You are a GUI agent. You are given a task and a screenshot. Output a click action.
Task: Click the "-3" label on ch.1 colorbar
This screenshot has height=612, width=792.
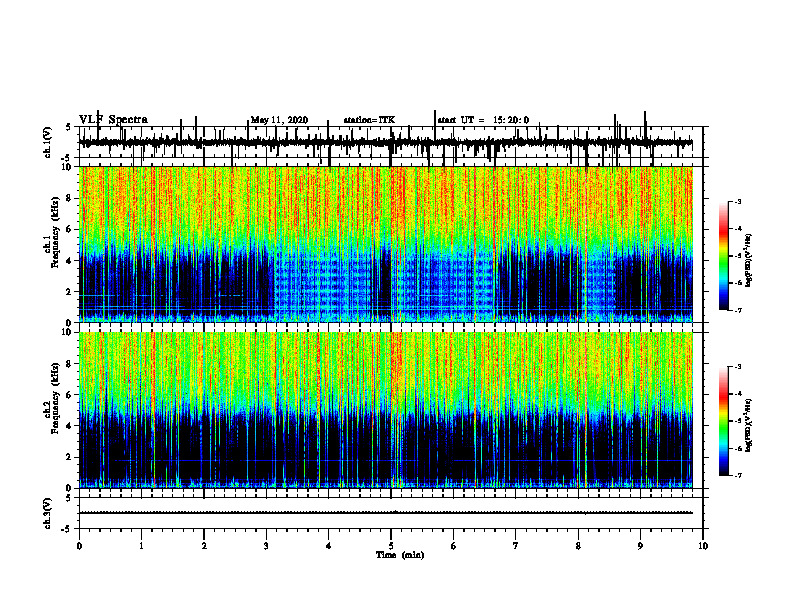tap(738, 202)
